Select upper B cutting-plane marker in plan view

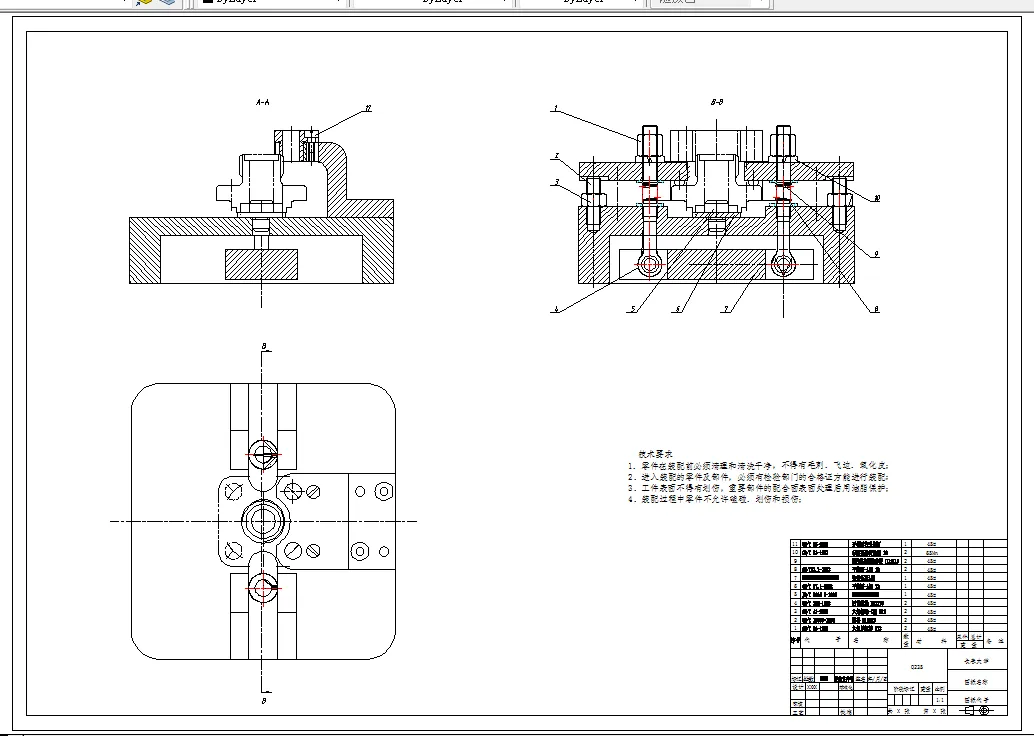[264, 346]
